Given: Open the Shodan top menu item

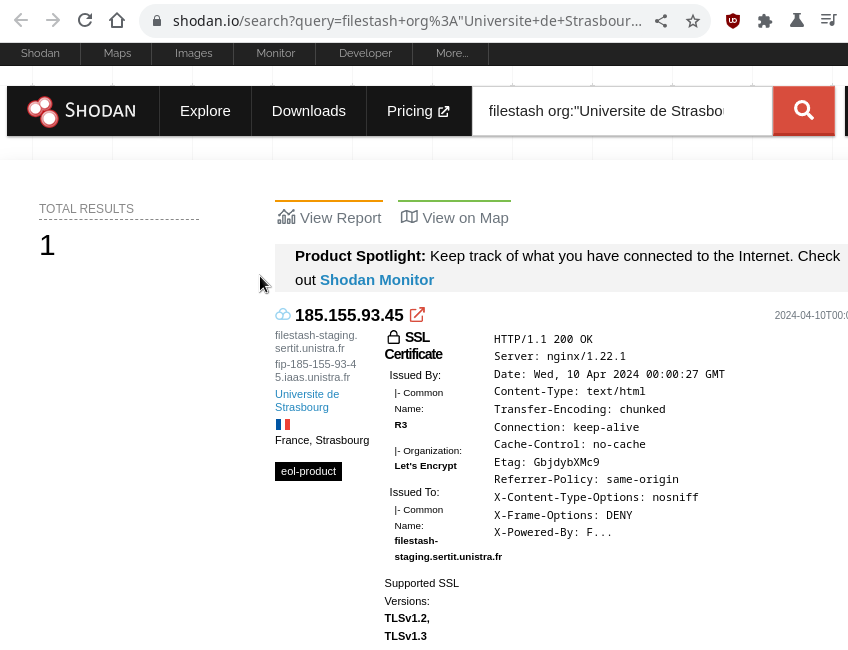Looking at the screenshot, I should pyautogui.click(x=40, y=54).
